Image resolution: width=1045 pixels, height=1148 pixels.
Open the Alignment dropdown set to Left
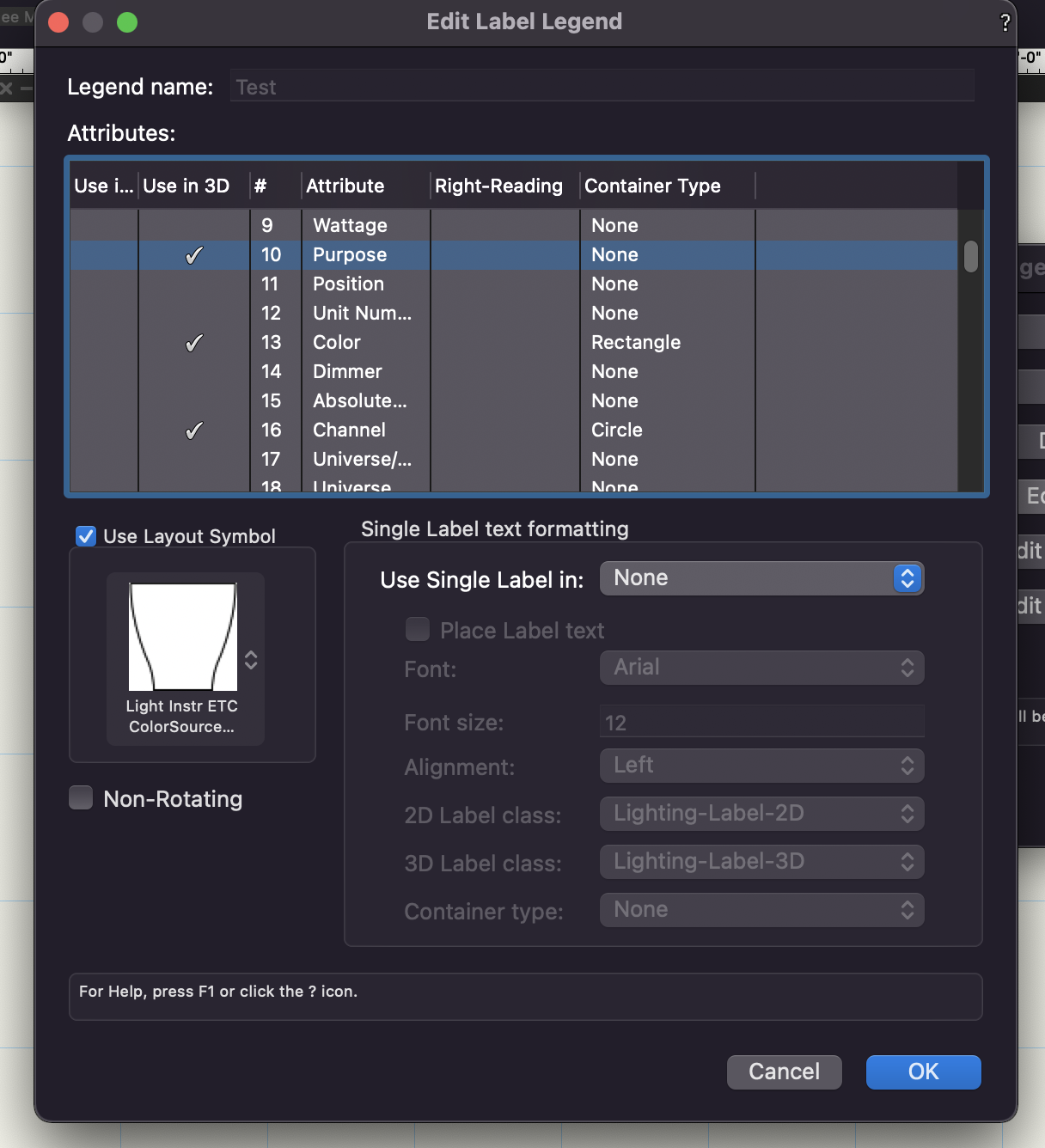[761, 766]
